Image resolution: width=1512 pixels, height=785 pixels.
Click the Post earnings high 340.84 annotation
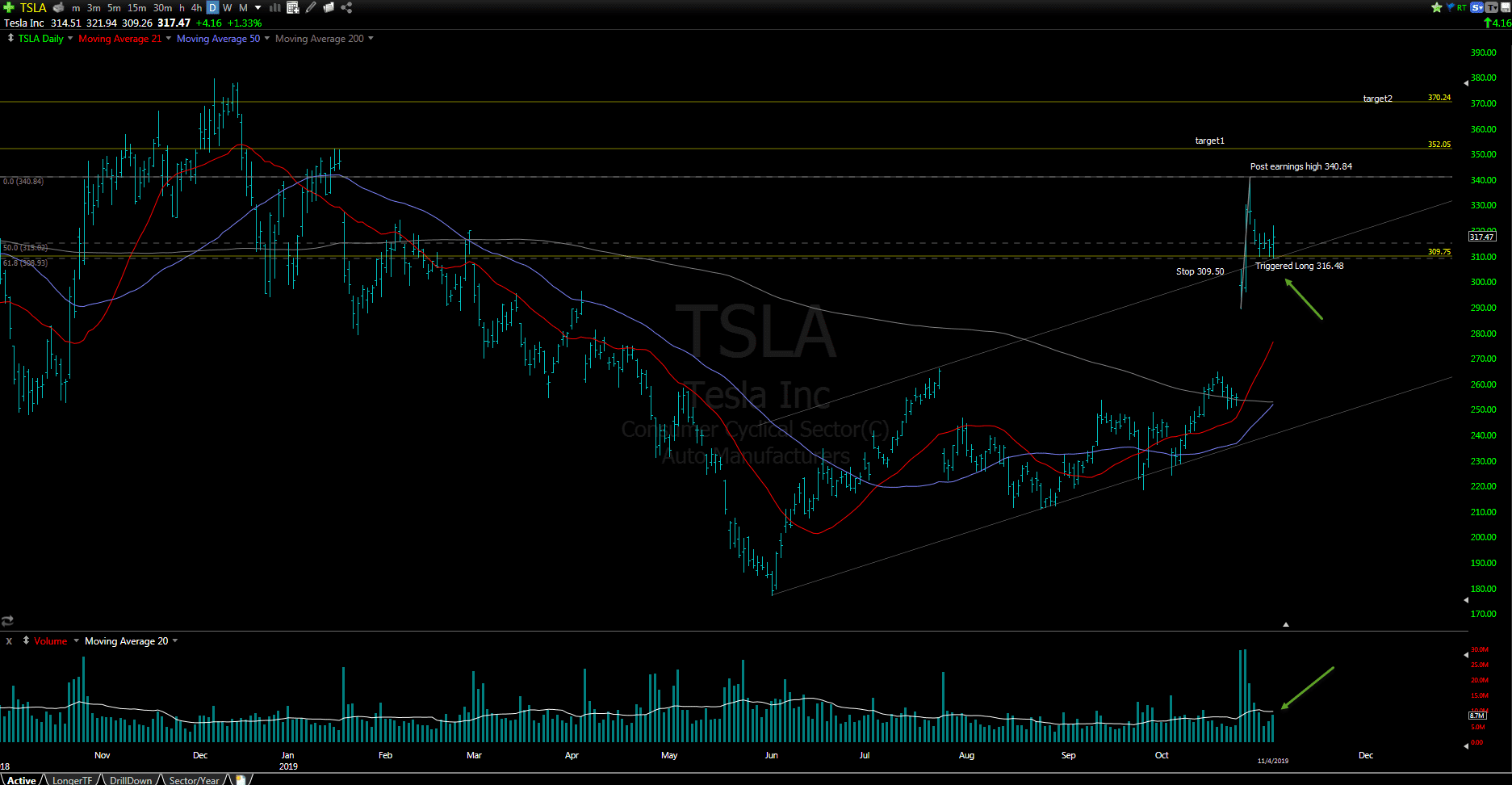tap(1300, 166)
